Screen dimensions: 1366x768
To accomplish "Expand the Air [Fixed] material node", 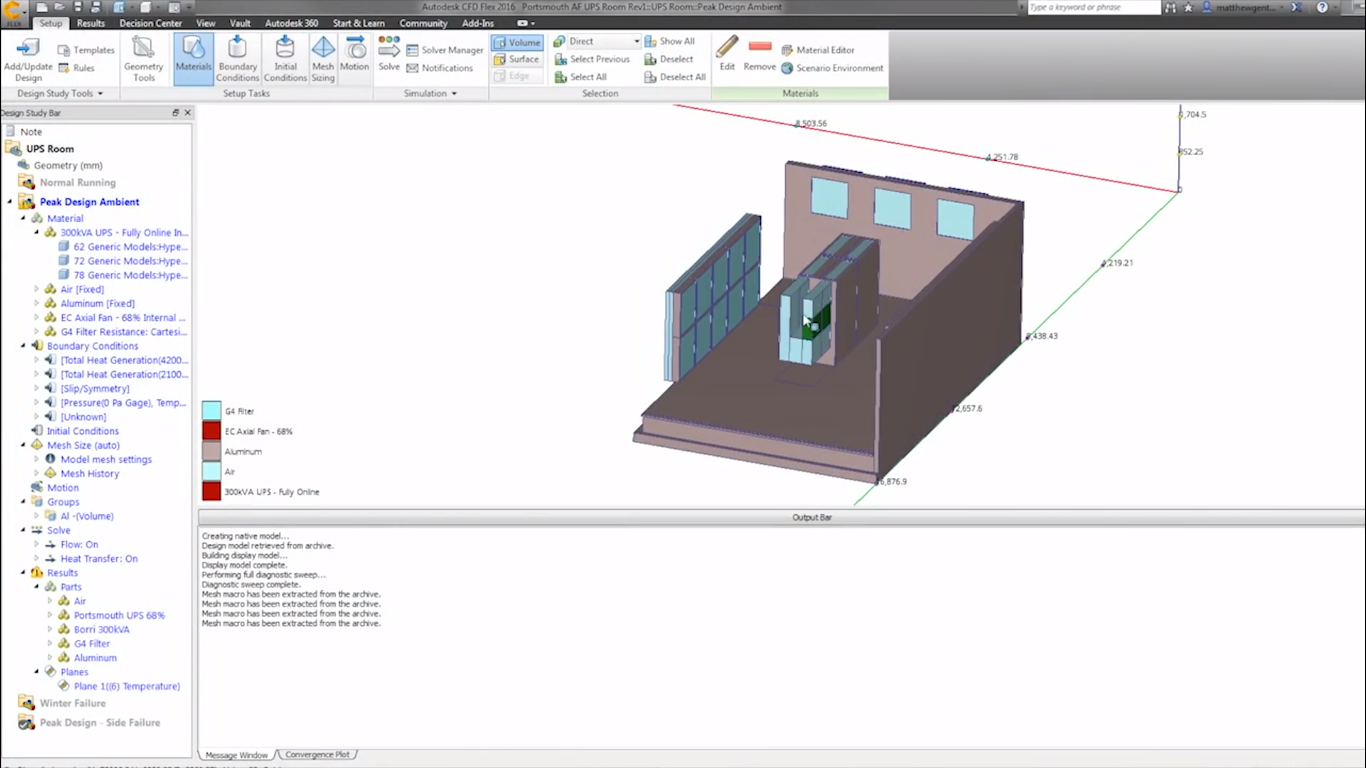I will click(37, 289).
